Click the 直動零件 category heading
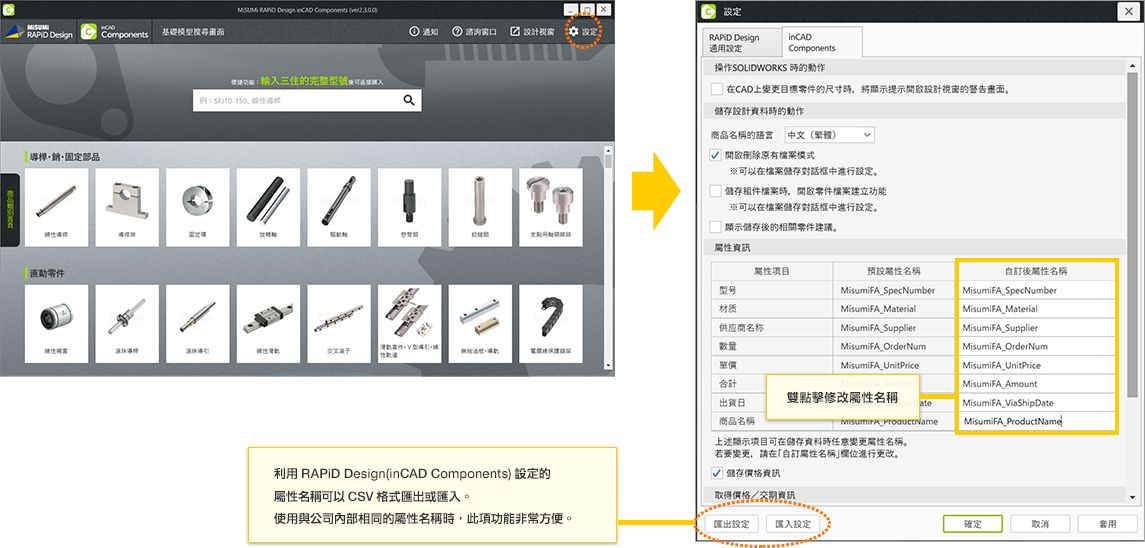The height and width of the screenshot is (548, 1145). click(x=45, y=273)
